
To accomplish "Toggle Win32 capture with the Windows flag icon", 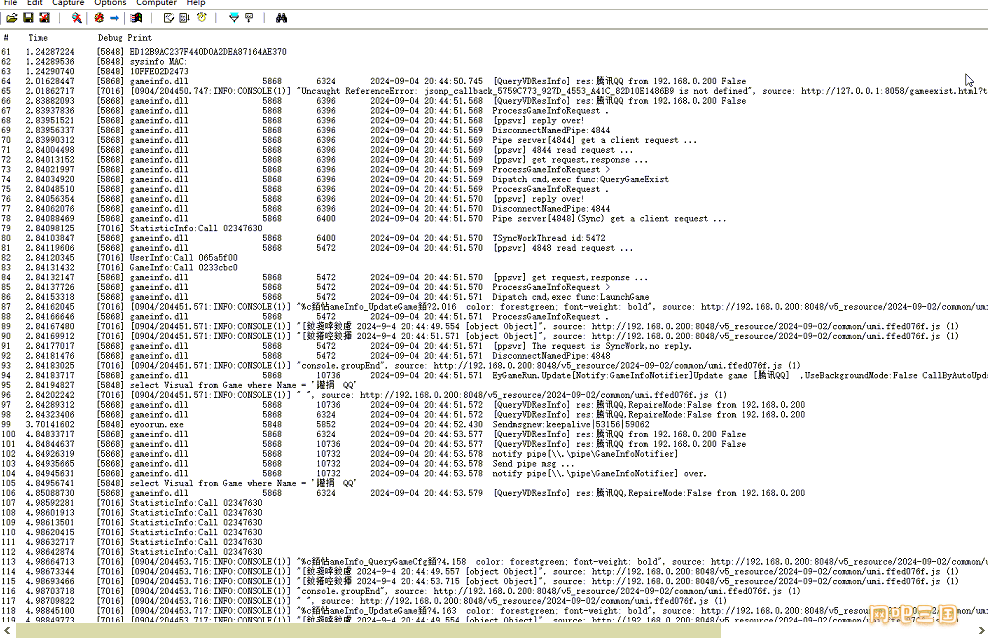I will tap(136, 18).
